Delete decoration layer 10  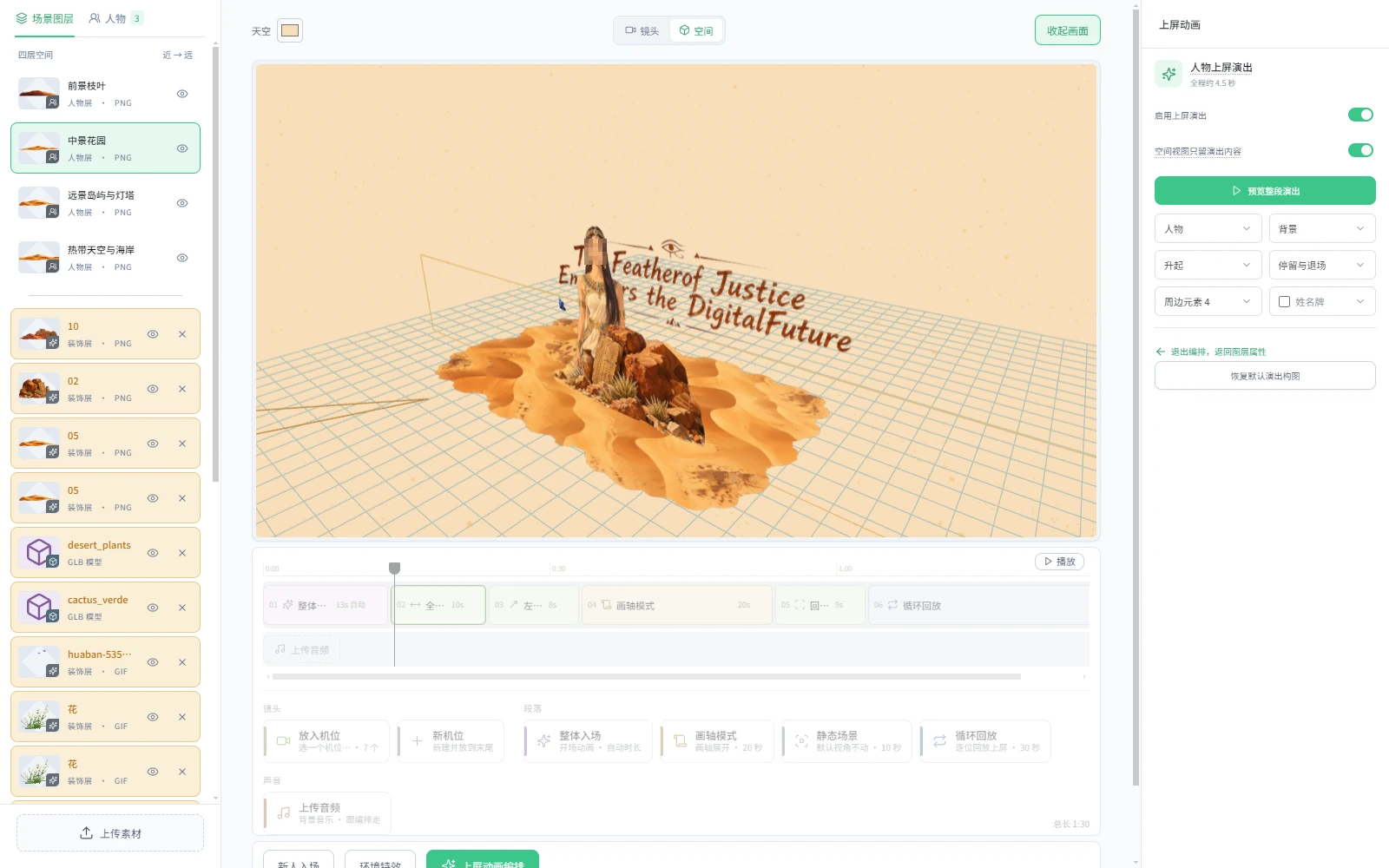[182, 334]
